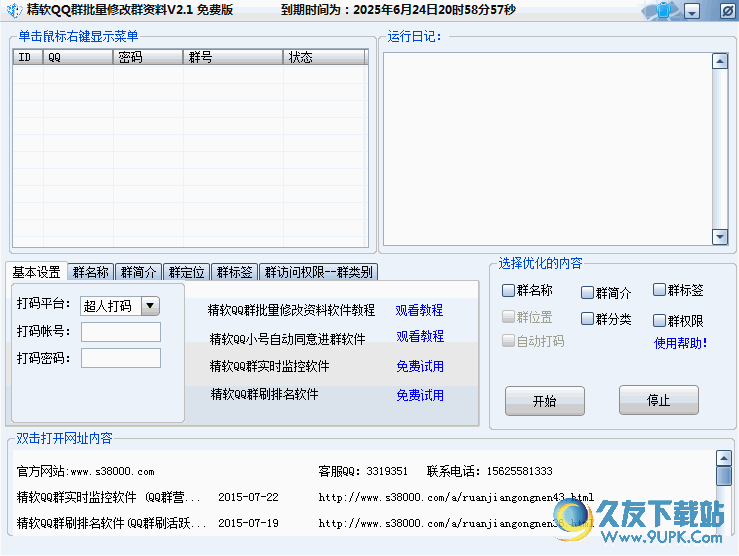Click the 精软QQ群刷排名软件 promo label

[x=264, y=394]
